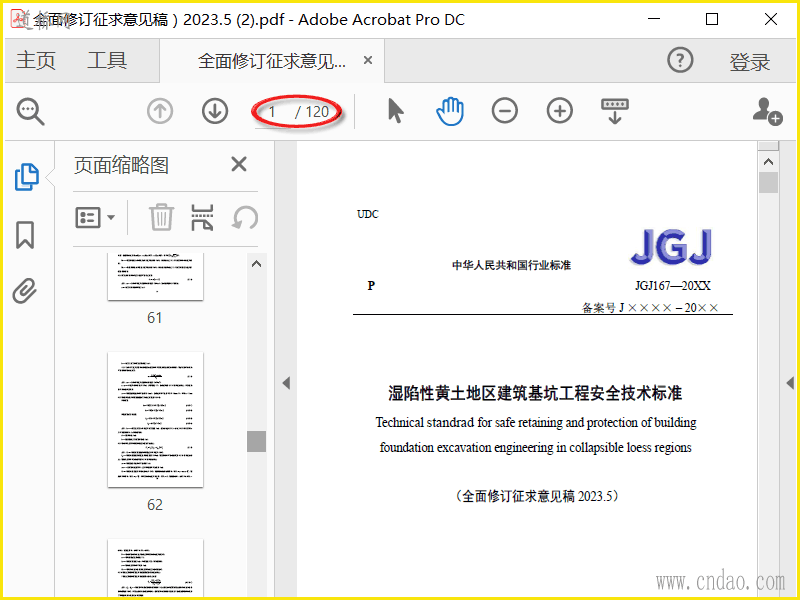The image size is (800, 600).
Task: Collapse the left navigation pane arrow
Action: click(286, 383)
